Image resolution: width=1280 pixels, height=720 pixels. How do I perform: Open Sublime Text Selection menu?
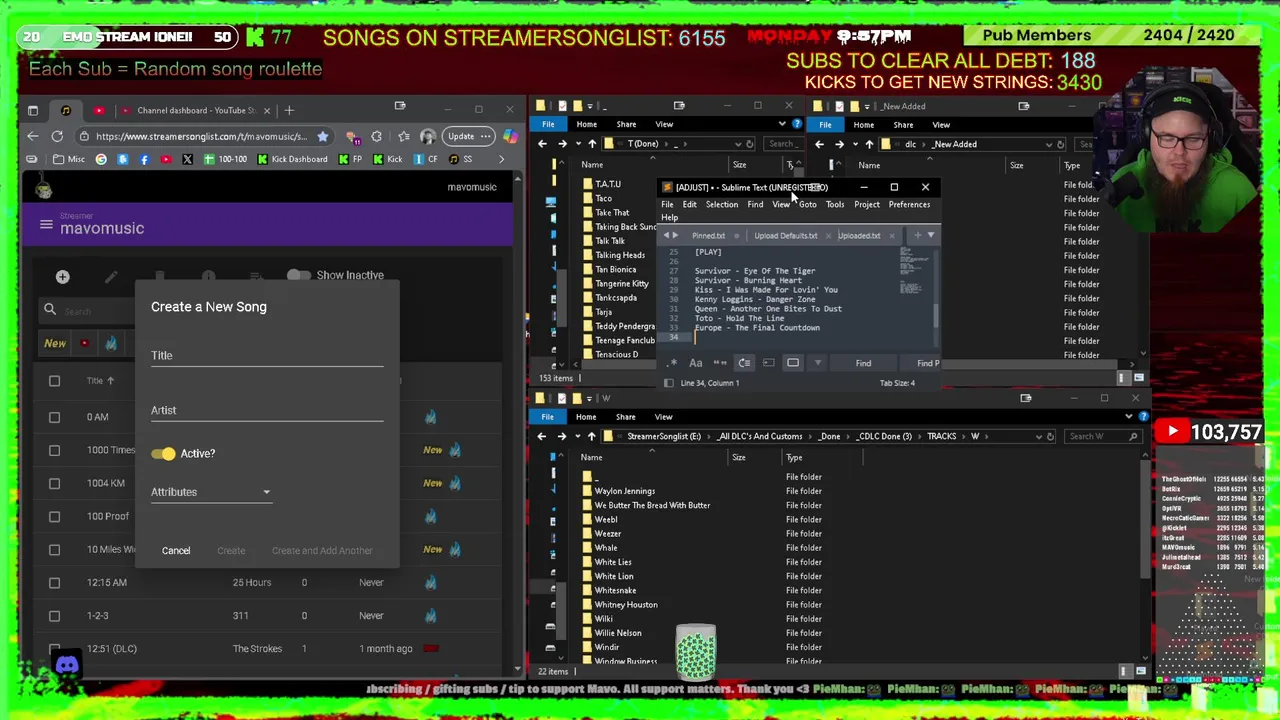[x=721, y=205]
